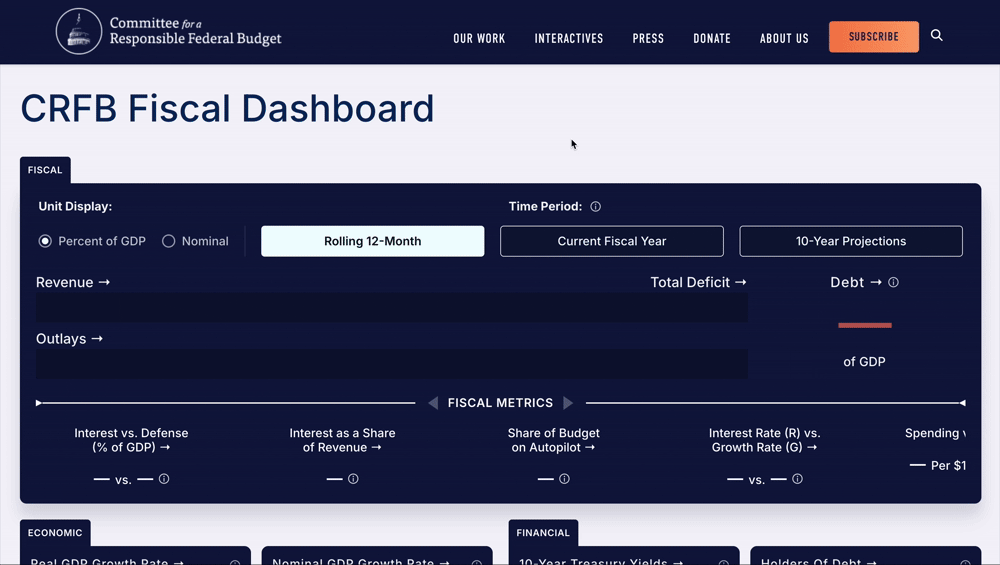Open the search magnifier icon

click(x=936, y=35)
